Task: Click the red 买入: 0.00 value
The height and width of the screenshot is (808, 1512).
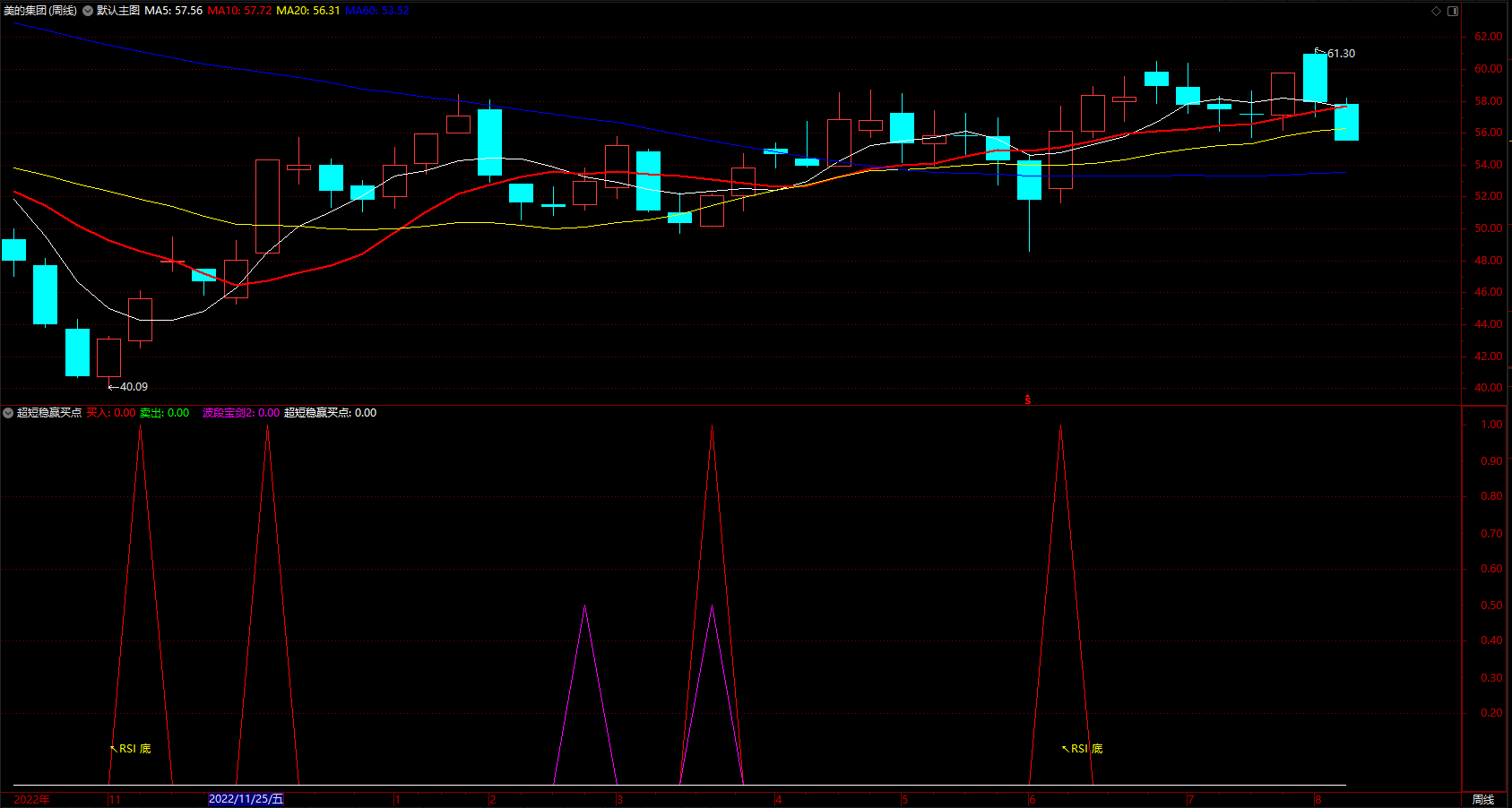Action: [111, 413]
